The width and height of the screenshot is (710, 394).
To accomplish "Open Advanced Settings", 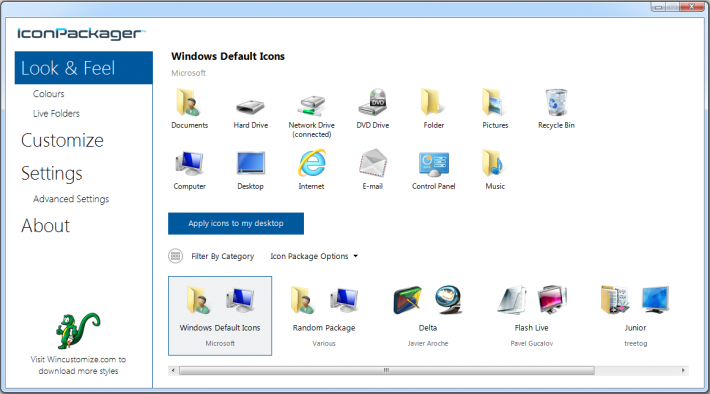I will (x=71, y=199).
